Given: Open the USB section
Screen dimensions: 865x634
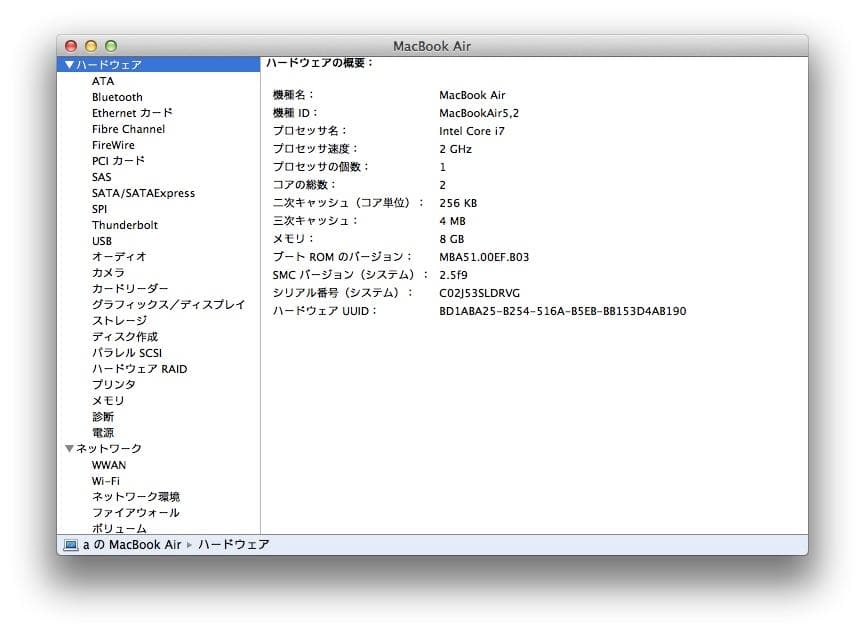Looking at the screenshot, I should coord(101,240).
